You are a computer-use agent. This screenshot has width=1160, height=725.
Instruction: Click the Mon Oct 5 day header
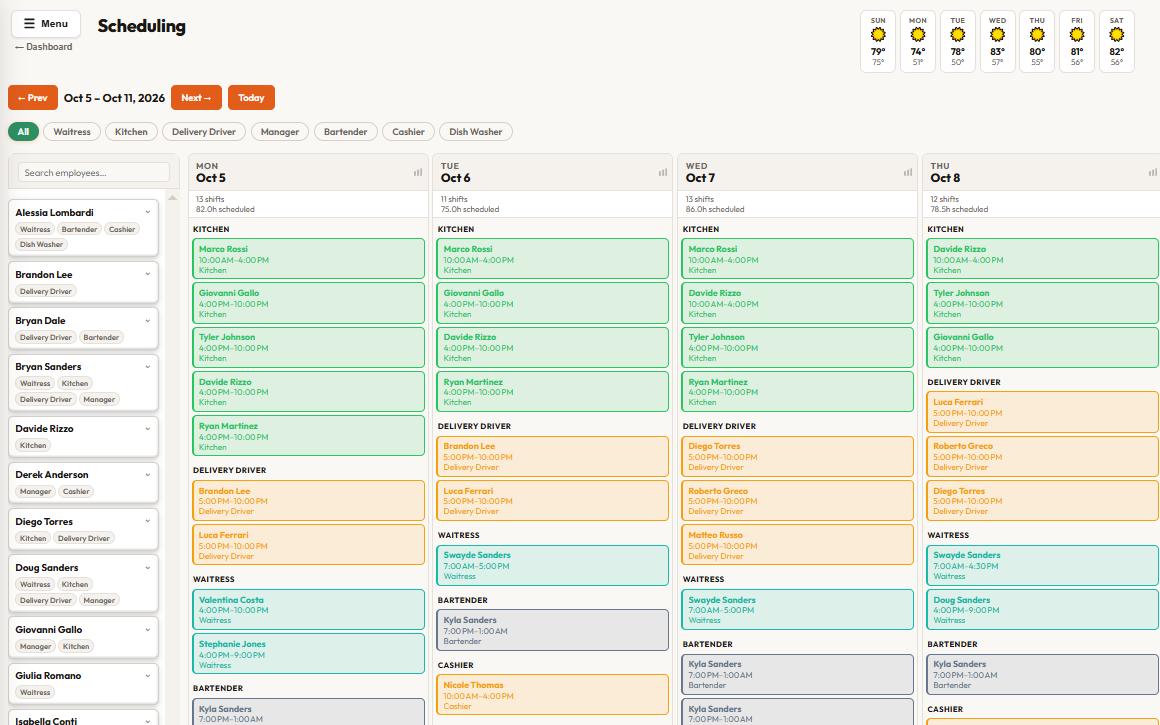click(x=308, y=172)
